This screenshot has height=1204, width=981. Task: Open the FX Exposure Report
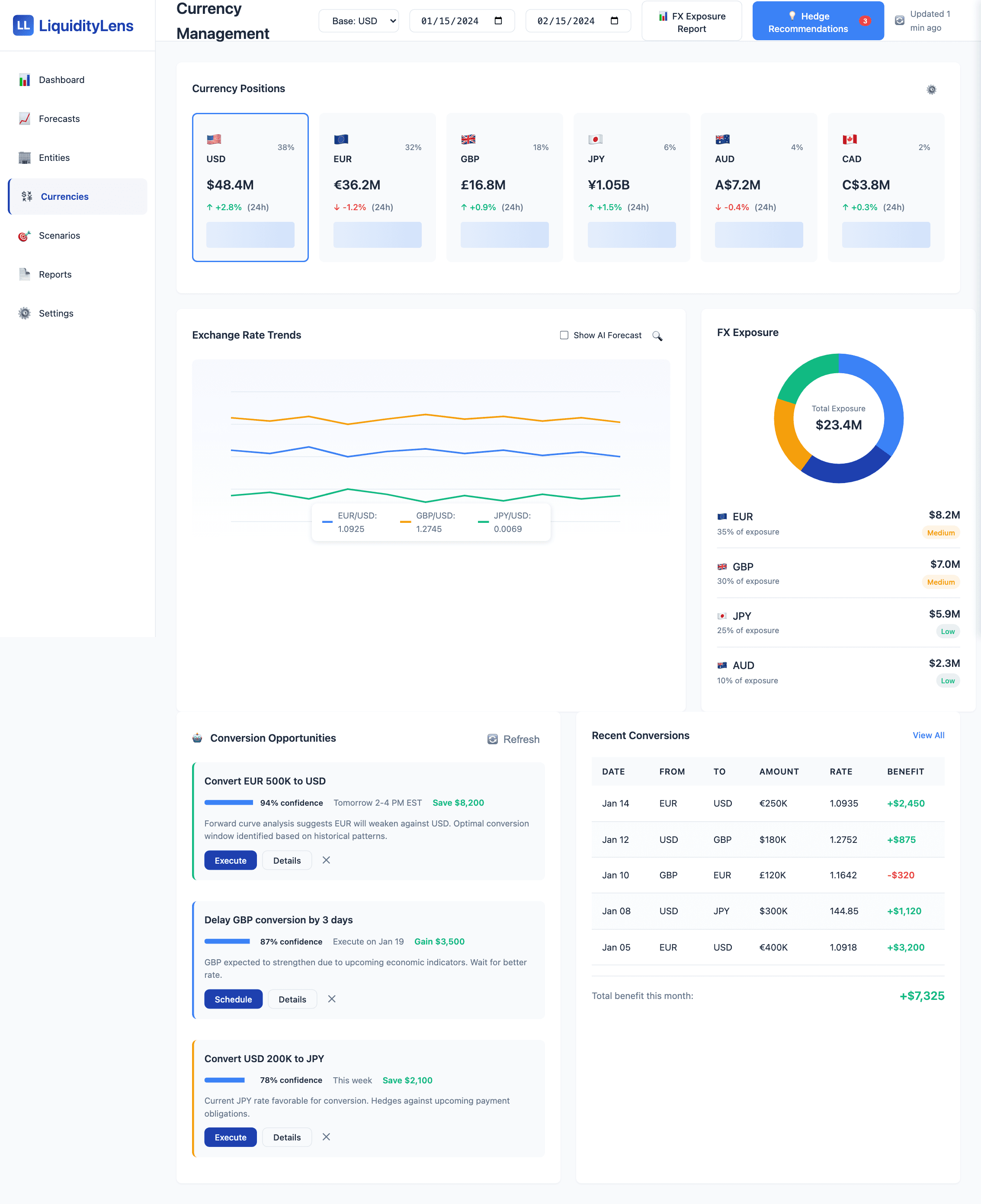691,22
